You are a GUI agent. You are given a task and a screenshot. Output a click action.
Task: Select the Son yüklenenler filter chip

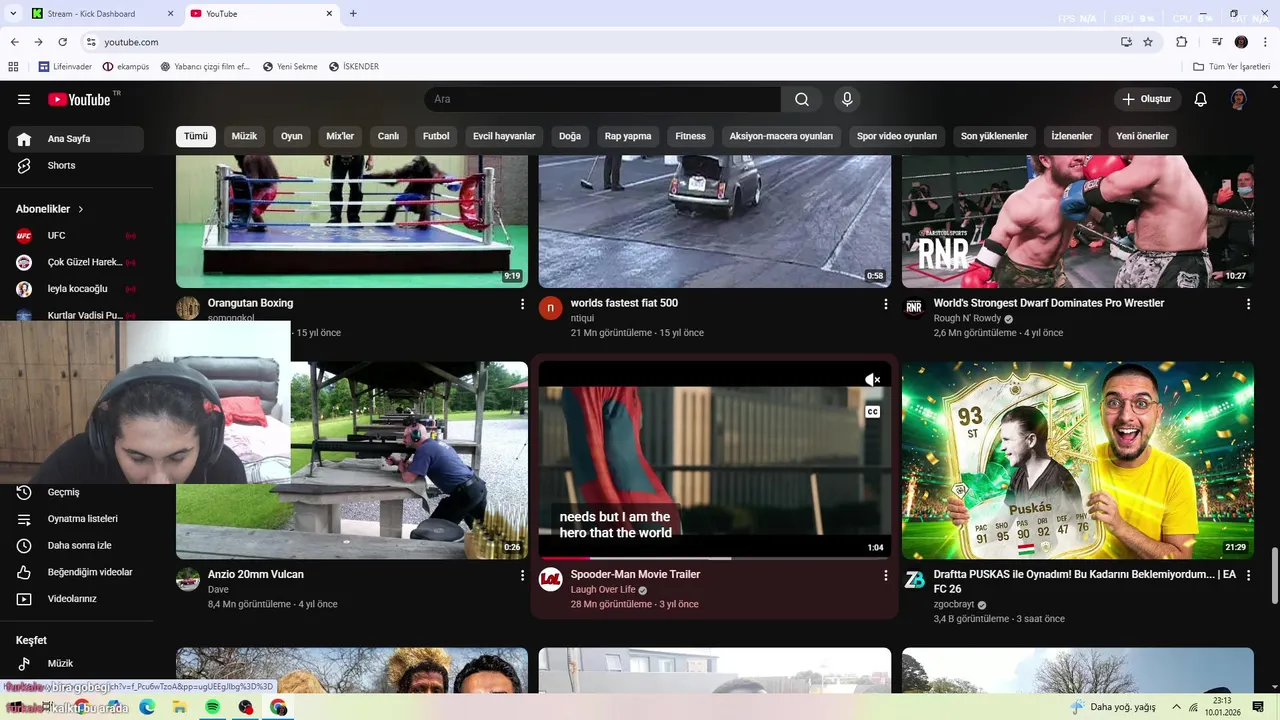pyautogui.click(x=994, y=136)
